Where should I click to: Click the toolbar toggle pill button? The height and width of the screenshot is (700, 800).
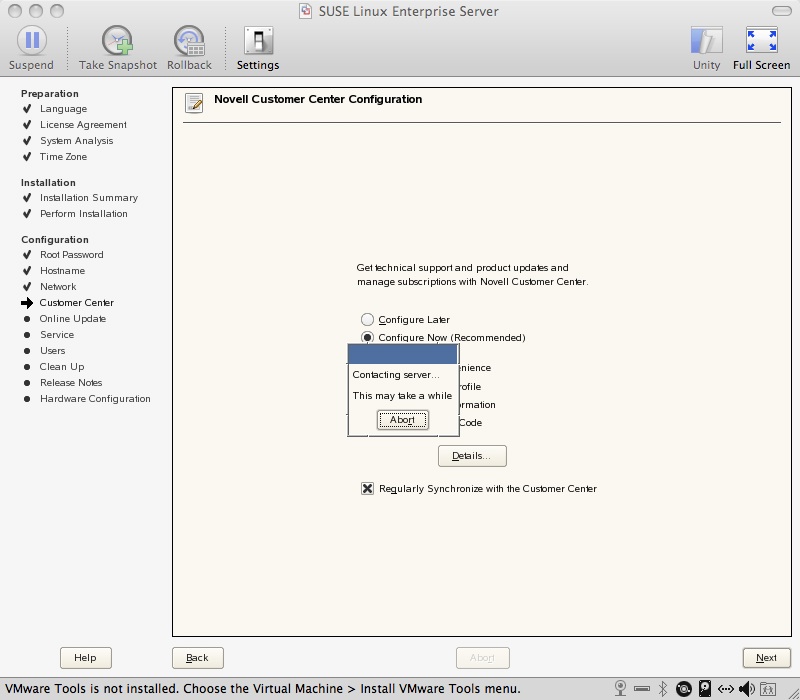click(782, 11)
